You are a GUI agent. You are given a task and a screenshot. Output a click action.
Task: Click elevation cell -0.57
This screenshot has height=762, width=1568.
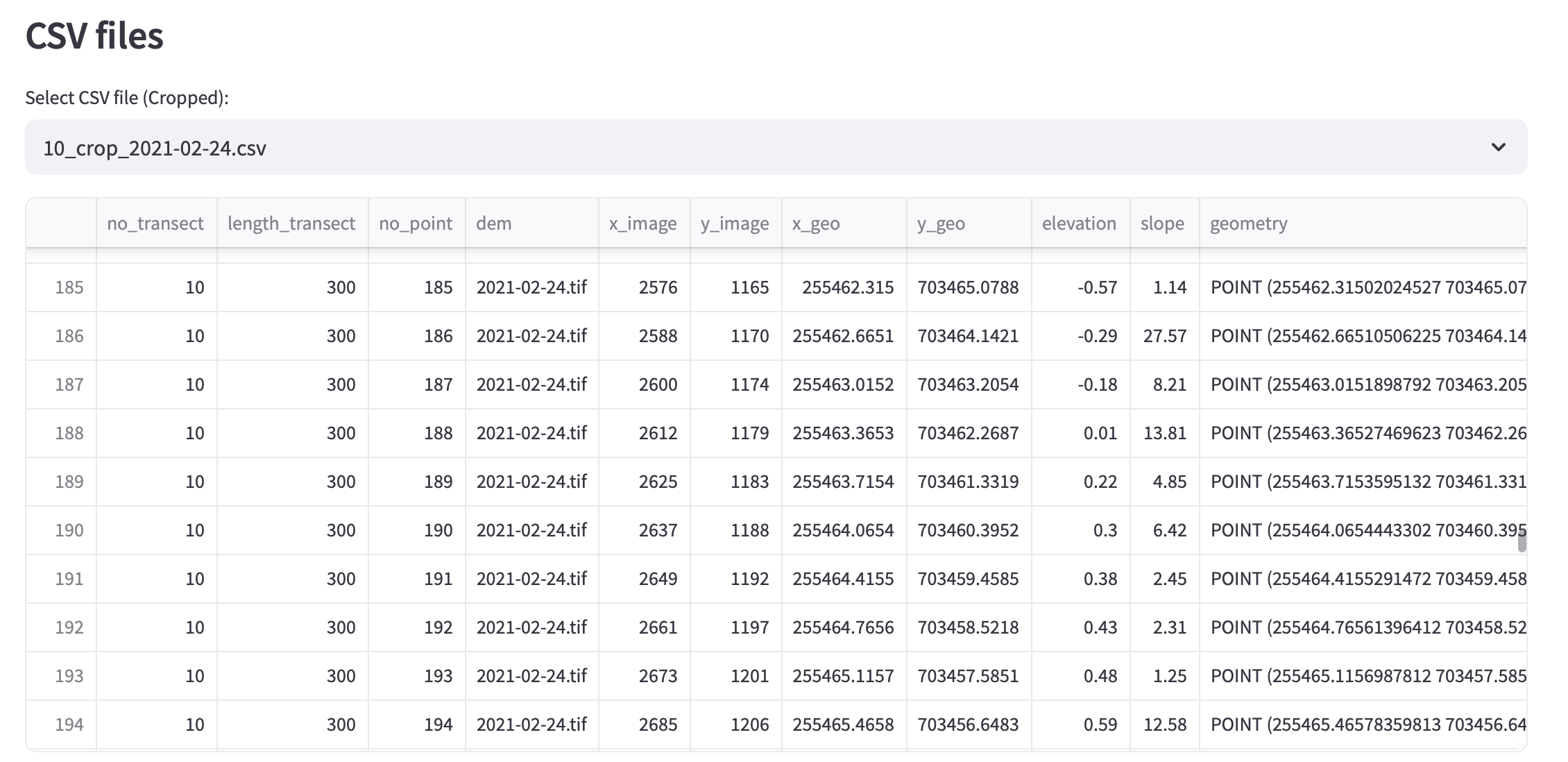tap(1081, 287)
